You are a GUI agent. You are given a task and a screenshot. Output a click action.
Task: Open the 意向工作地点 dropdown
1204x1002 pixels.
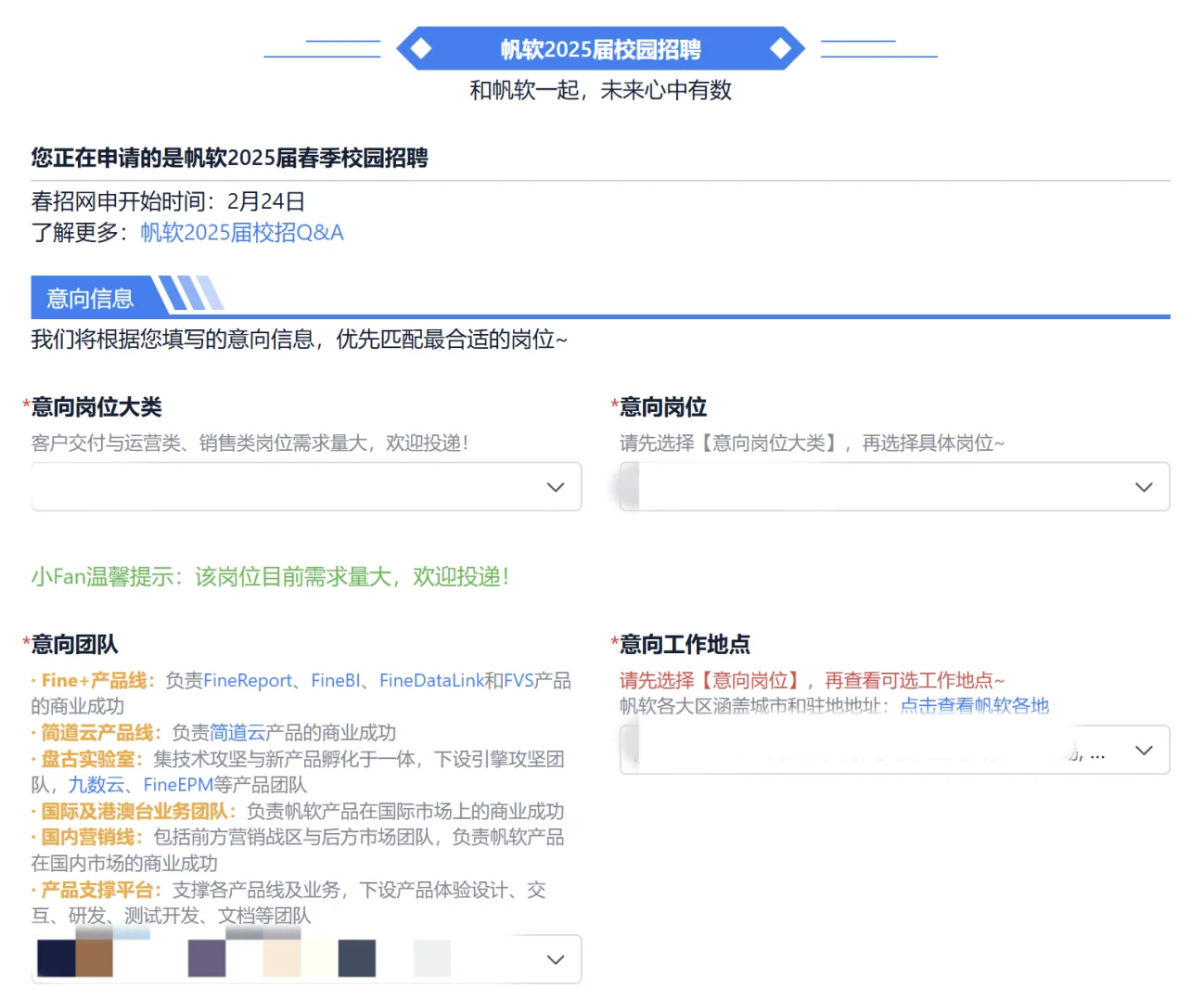pyautogui.click(x=894, y=751)
